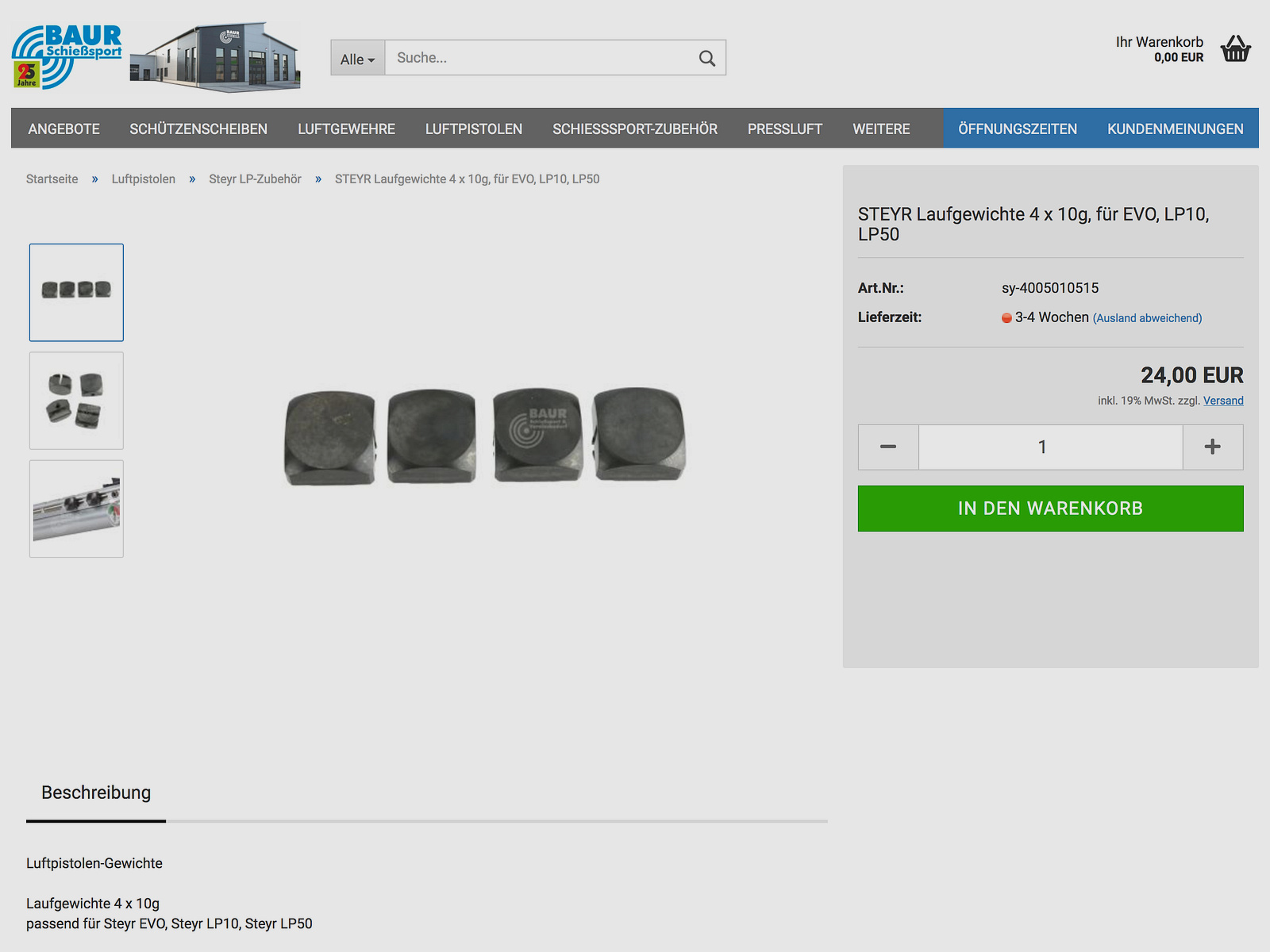Open the WEITERE menu
Viewport: 1270px width, 952px height.
click(881, 129)
